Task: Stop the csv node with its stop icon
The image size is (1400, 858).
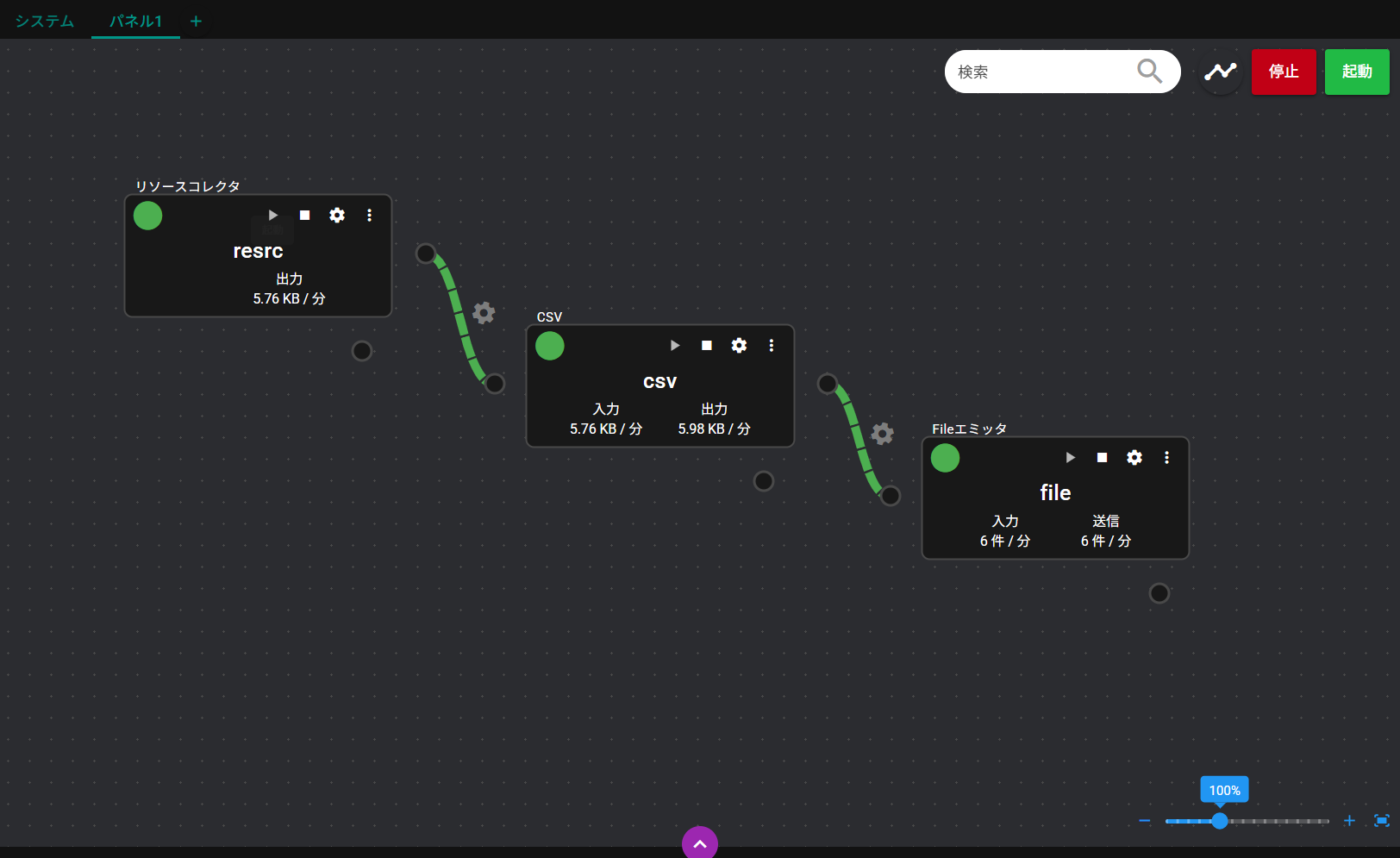Action: (707, 346)
